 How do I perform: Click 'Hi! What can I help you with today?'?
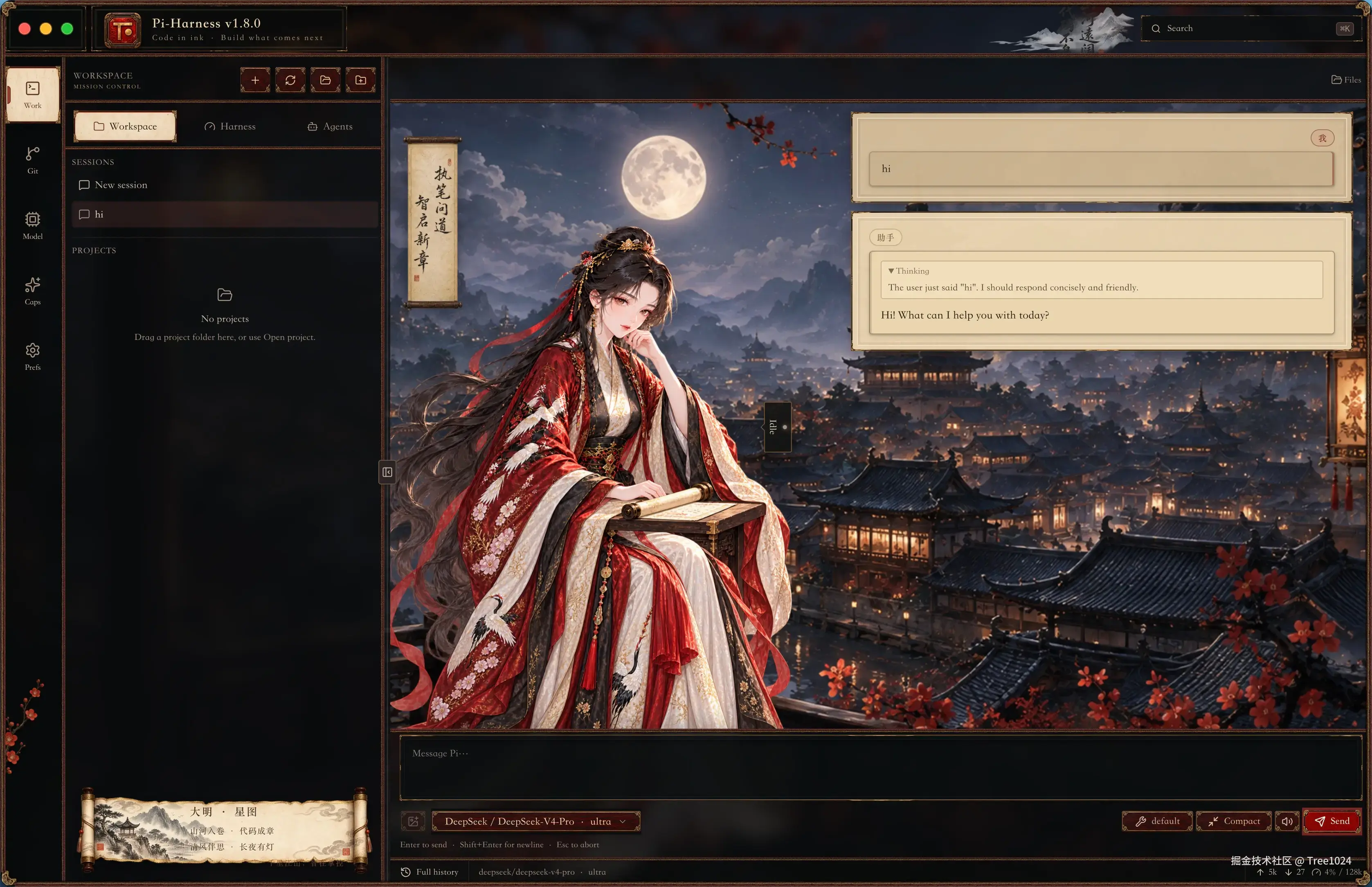(965, 315)
